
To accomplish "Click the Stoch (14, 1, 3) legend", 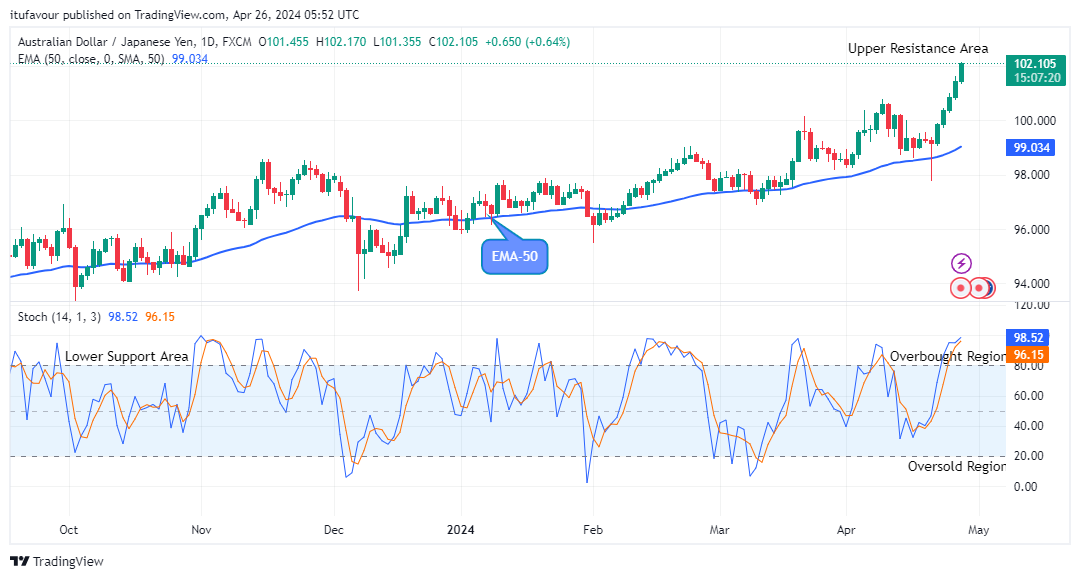I will pyautogui.click(x=59, y=317).
